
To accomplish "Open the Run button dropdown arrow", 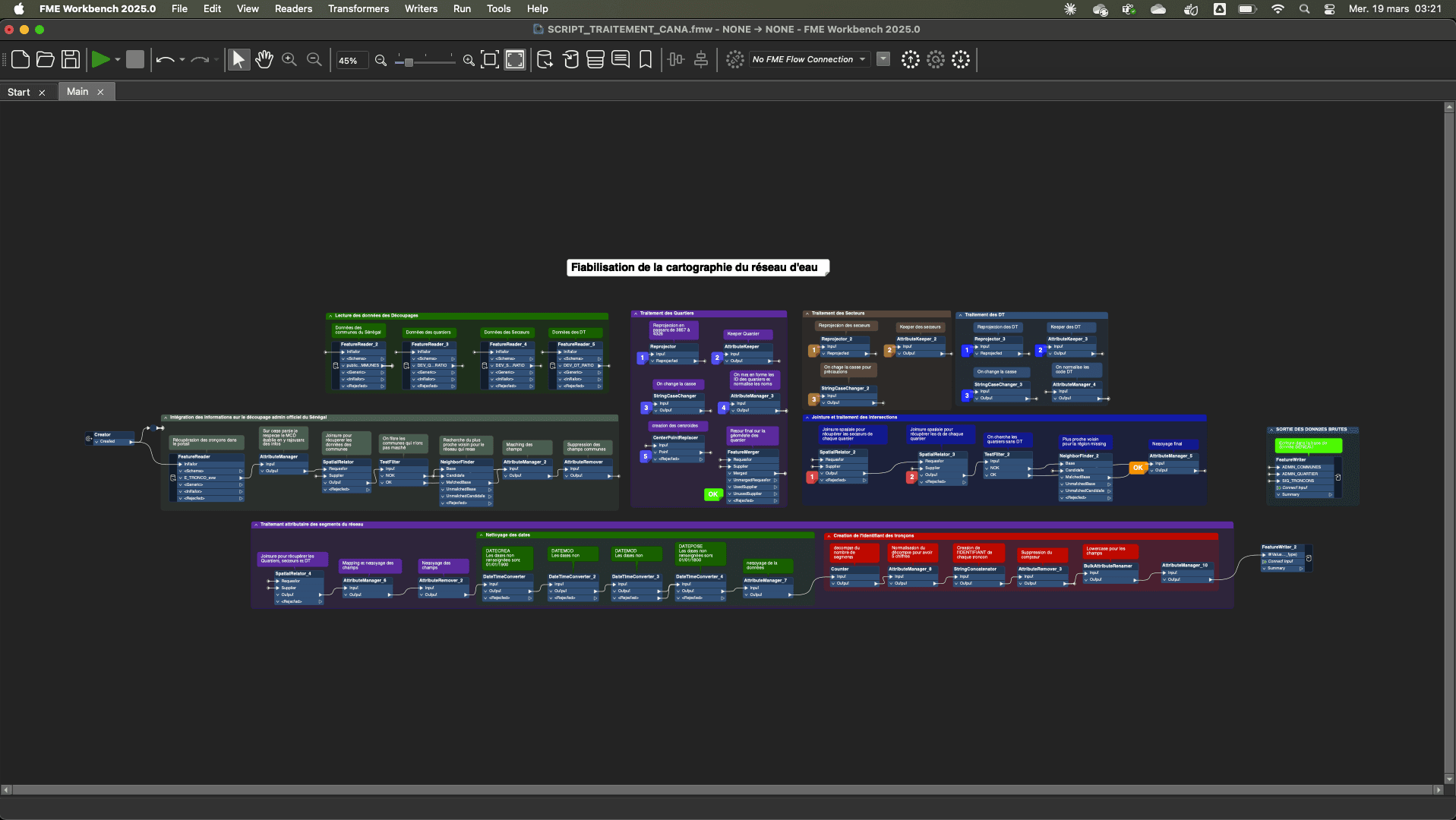I will 118,59.
